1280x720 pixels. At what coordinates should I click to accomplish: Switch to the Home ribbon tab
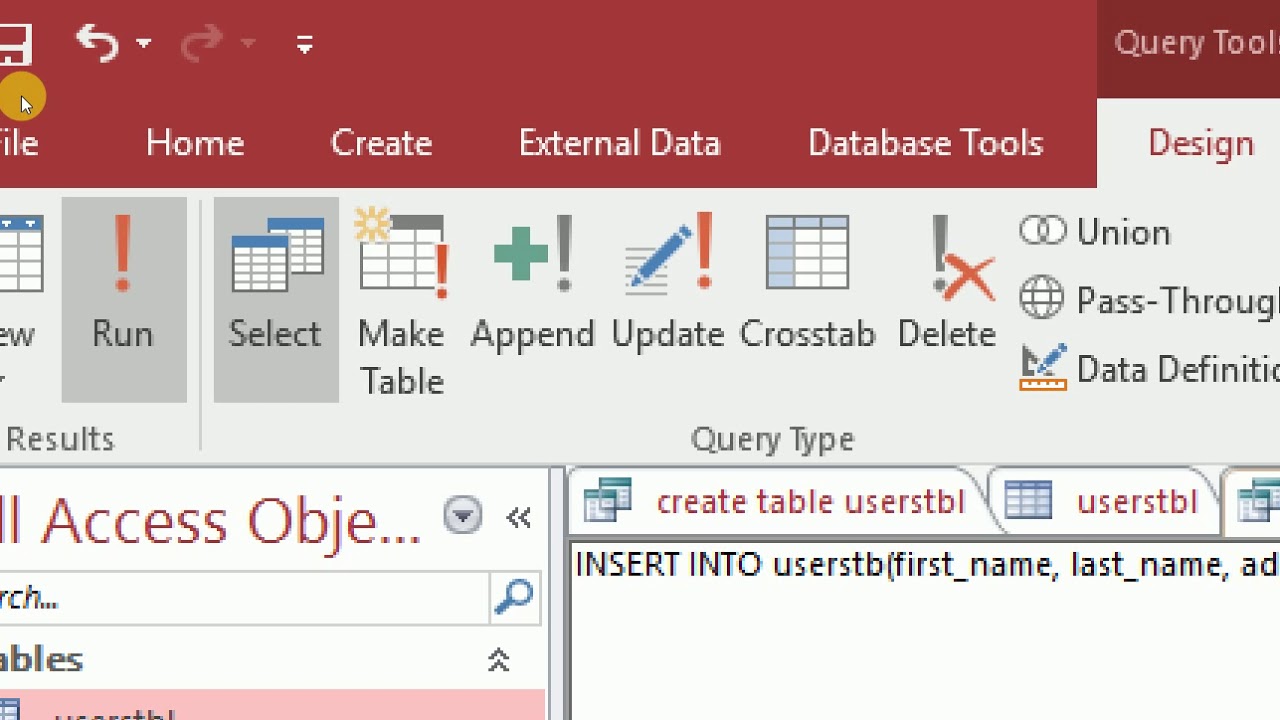coord(195,143)
